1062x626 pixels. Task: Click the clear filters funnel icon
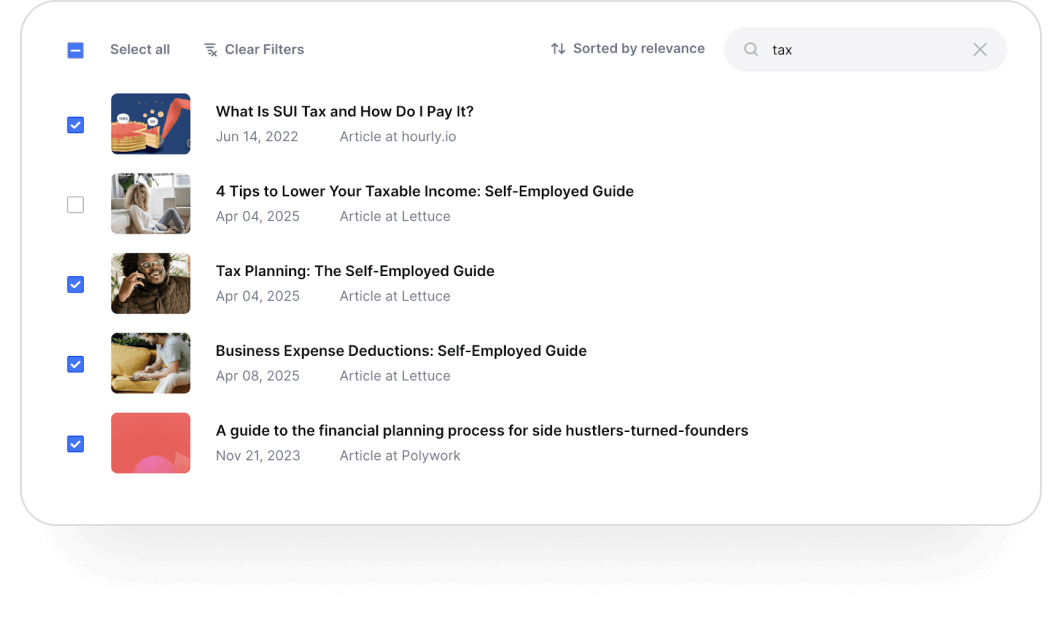pyautogui.click(x=211, y=49)
